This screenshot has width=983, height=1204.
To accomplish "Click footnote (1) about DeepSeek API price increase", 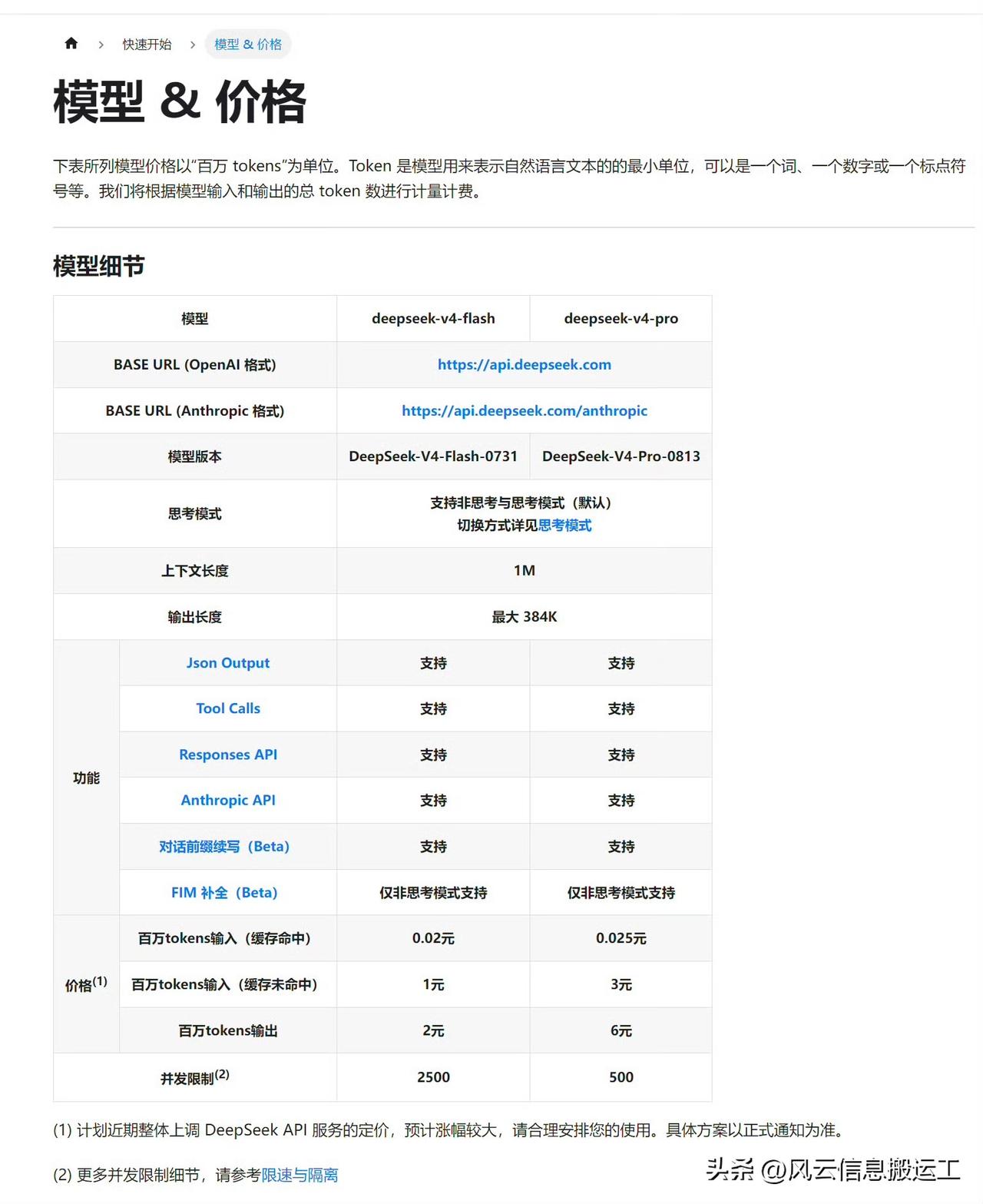I will coord(451,1130).
